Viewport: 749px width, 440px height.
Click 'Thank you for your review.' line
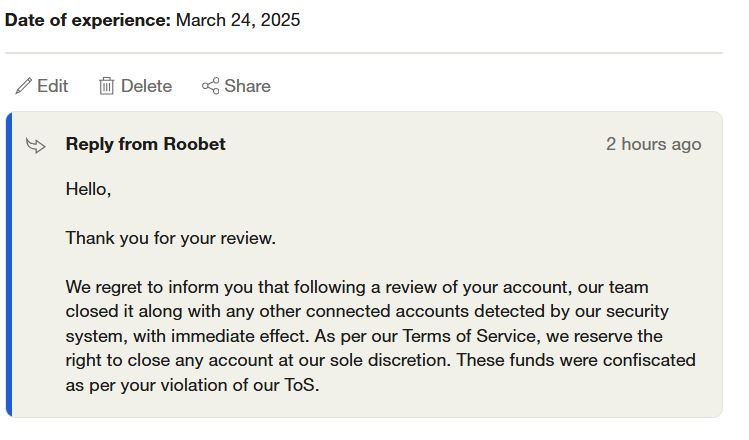point(170,238)
